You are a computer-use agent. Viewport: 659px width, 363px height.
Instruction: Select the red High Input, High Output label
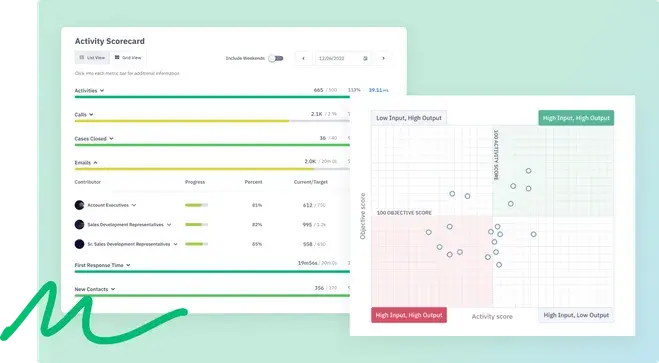[x=409, y=315]
